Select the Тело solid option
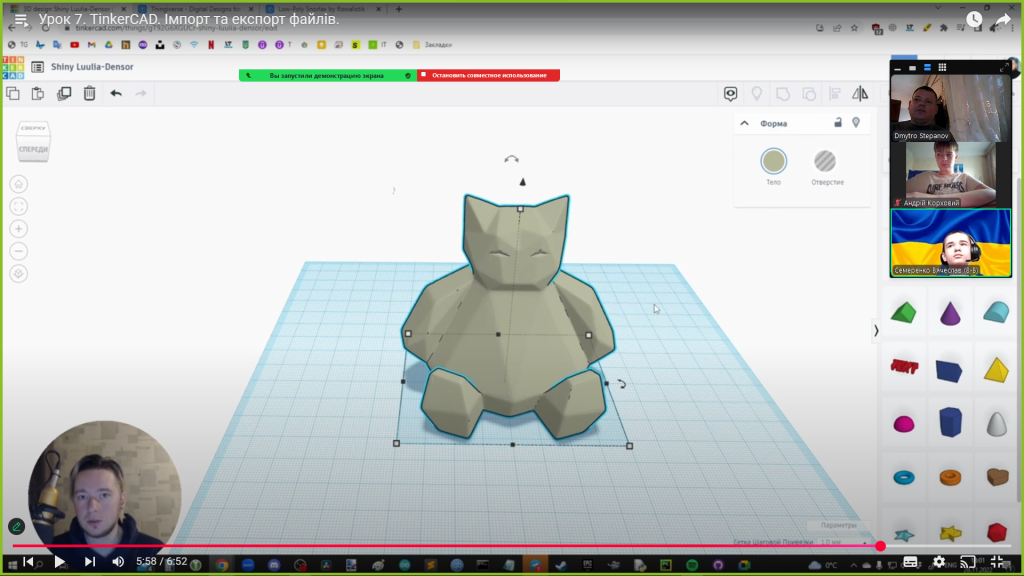Viewport: 1024px width, 576px height. (x=773, y=161)
